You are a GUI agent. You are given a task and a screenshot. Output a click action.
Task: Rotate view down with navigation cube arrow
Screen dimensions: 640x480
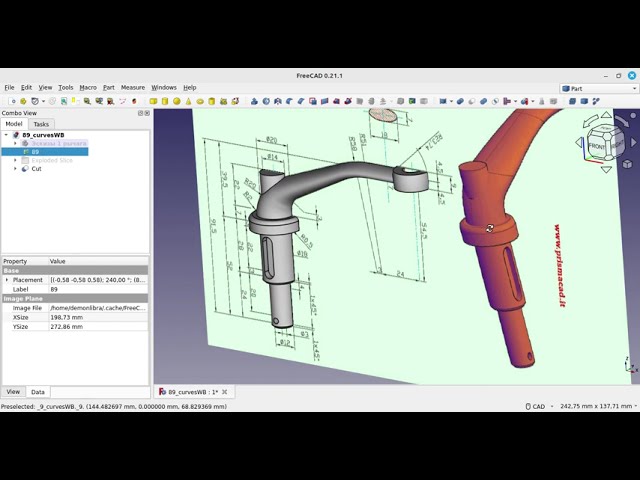click(x=606, y=169)
